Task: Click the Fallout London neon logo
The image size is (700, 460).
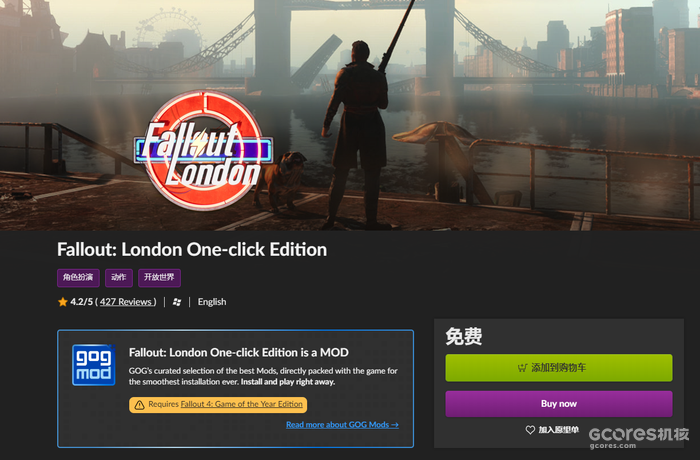Action: (x=204, y=151)
